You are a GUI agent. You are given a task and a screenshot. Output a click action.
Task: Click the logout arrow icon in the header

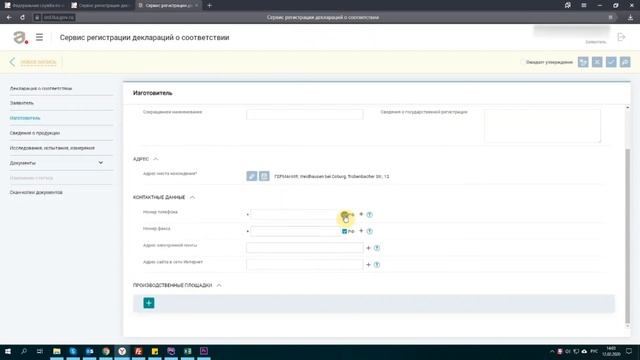click(x=621, y=37)
